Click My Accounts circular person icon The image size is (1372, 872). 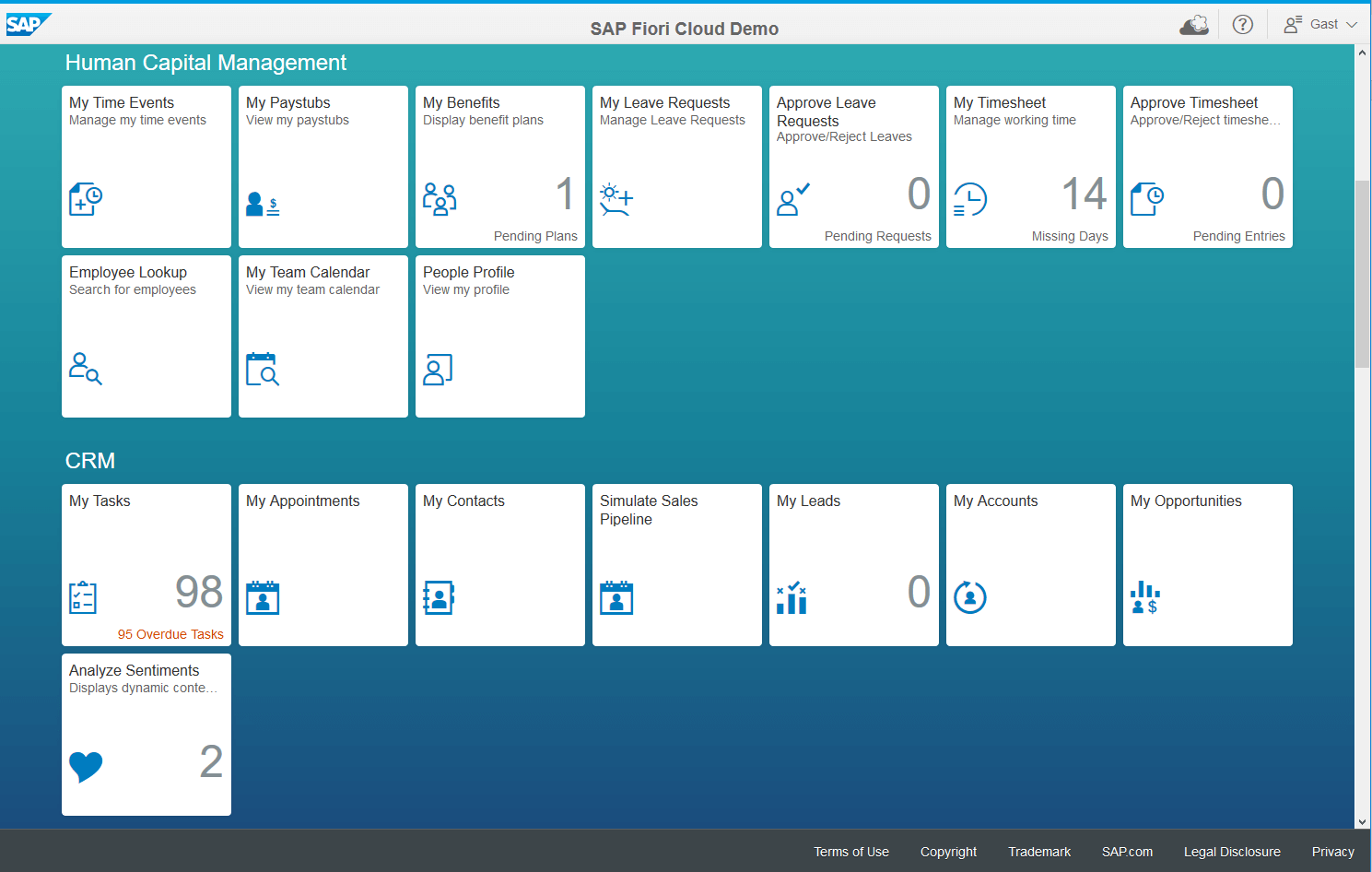(x=970, y=597)
